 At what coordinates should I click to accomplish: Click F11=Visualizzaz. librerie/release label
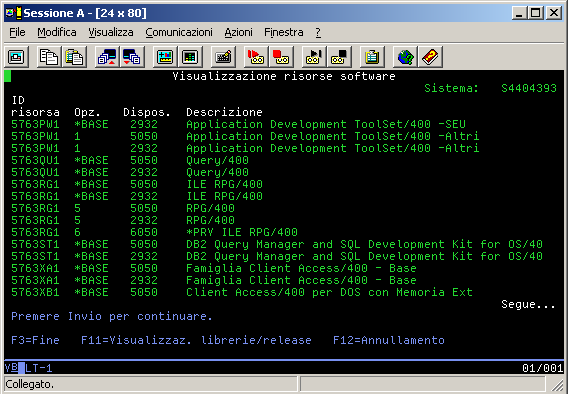(196, 340)
